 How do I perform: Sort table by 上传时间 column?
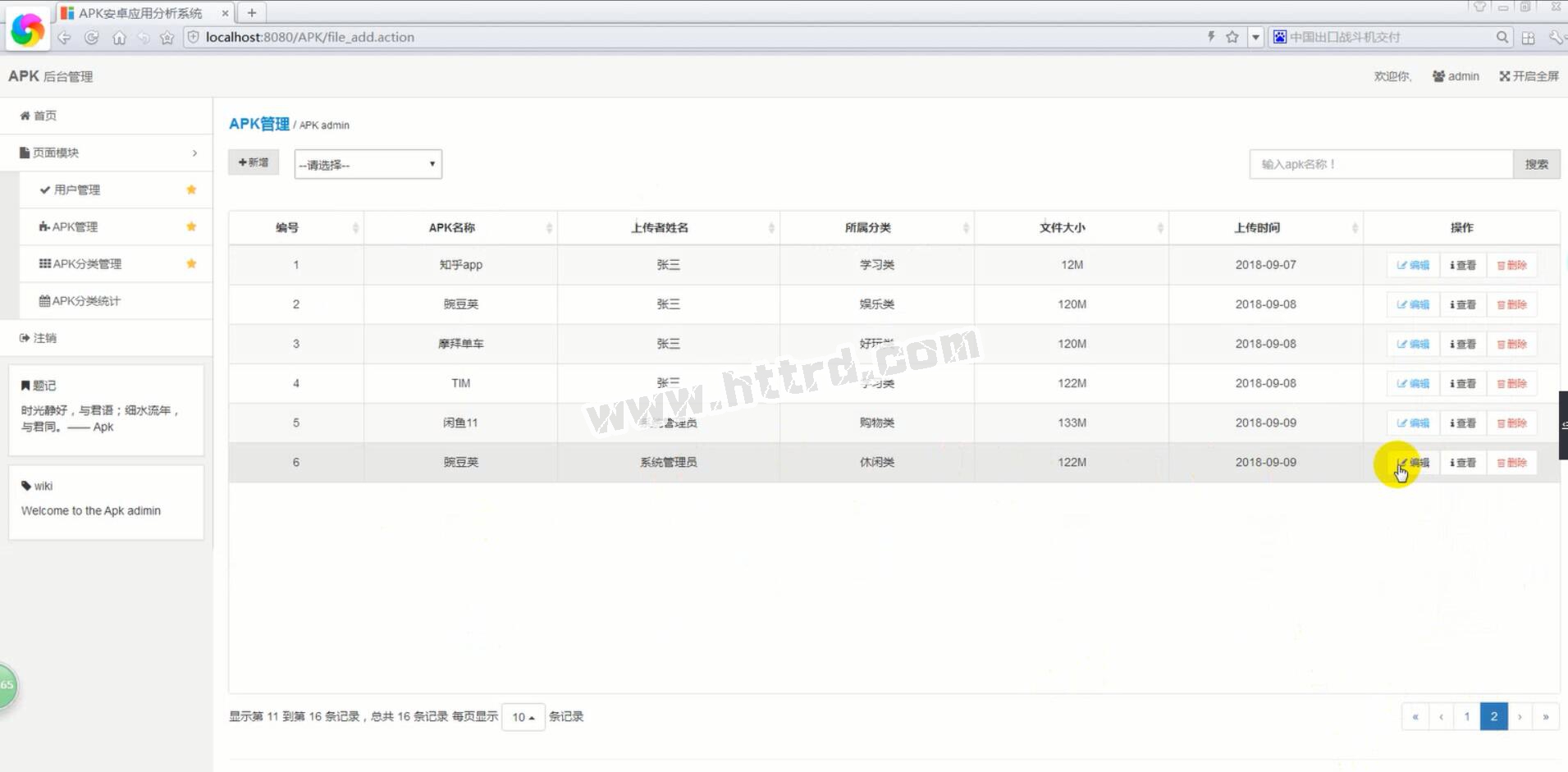pos(1265,227)
